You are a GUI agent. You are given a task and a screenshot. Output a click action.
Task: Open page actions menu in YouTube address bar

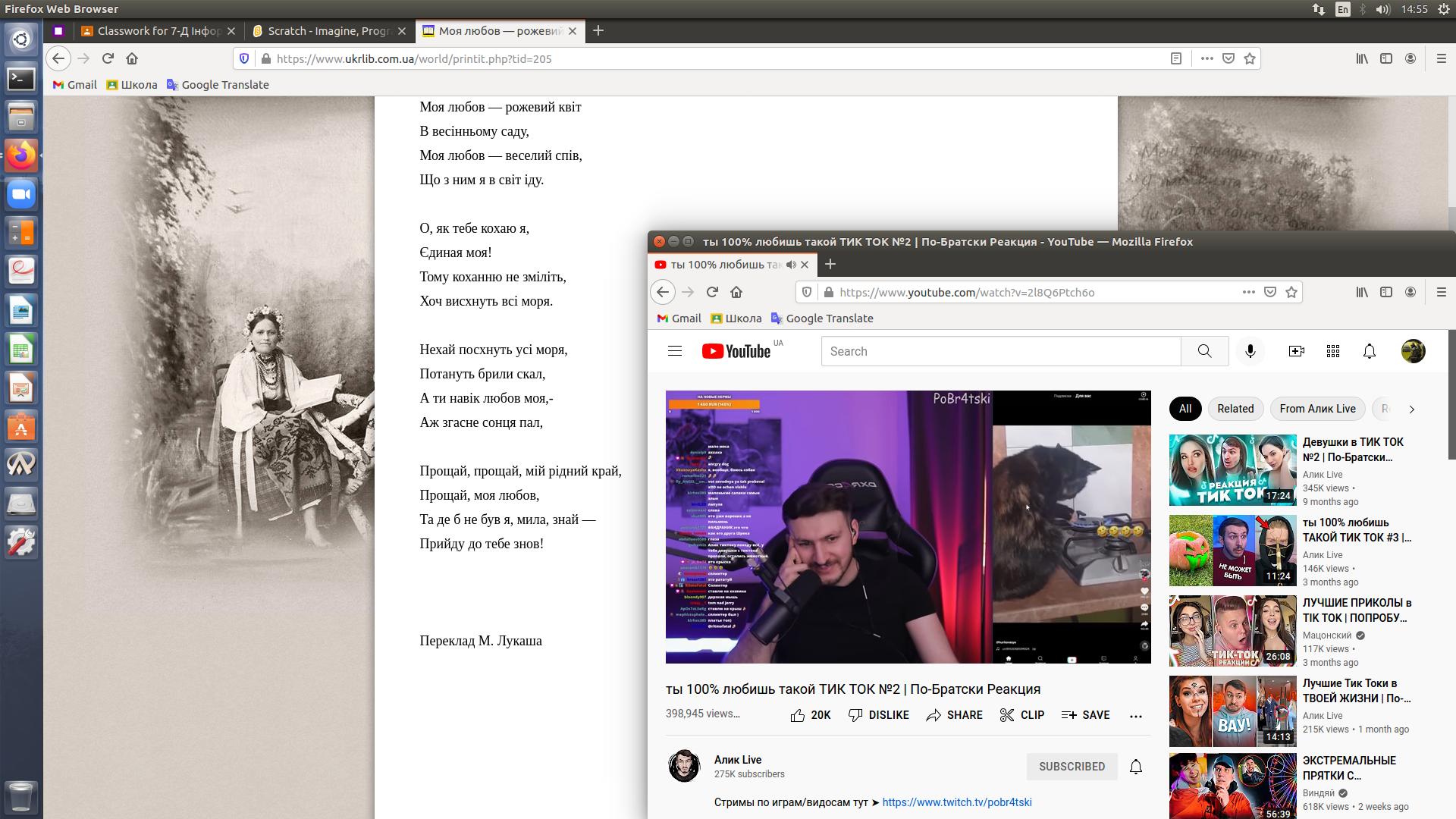point(1248,292)
